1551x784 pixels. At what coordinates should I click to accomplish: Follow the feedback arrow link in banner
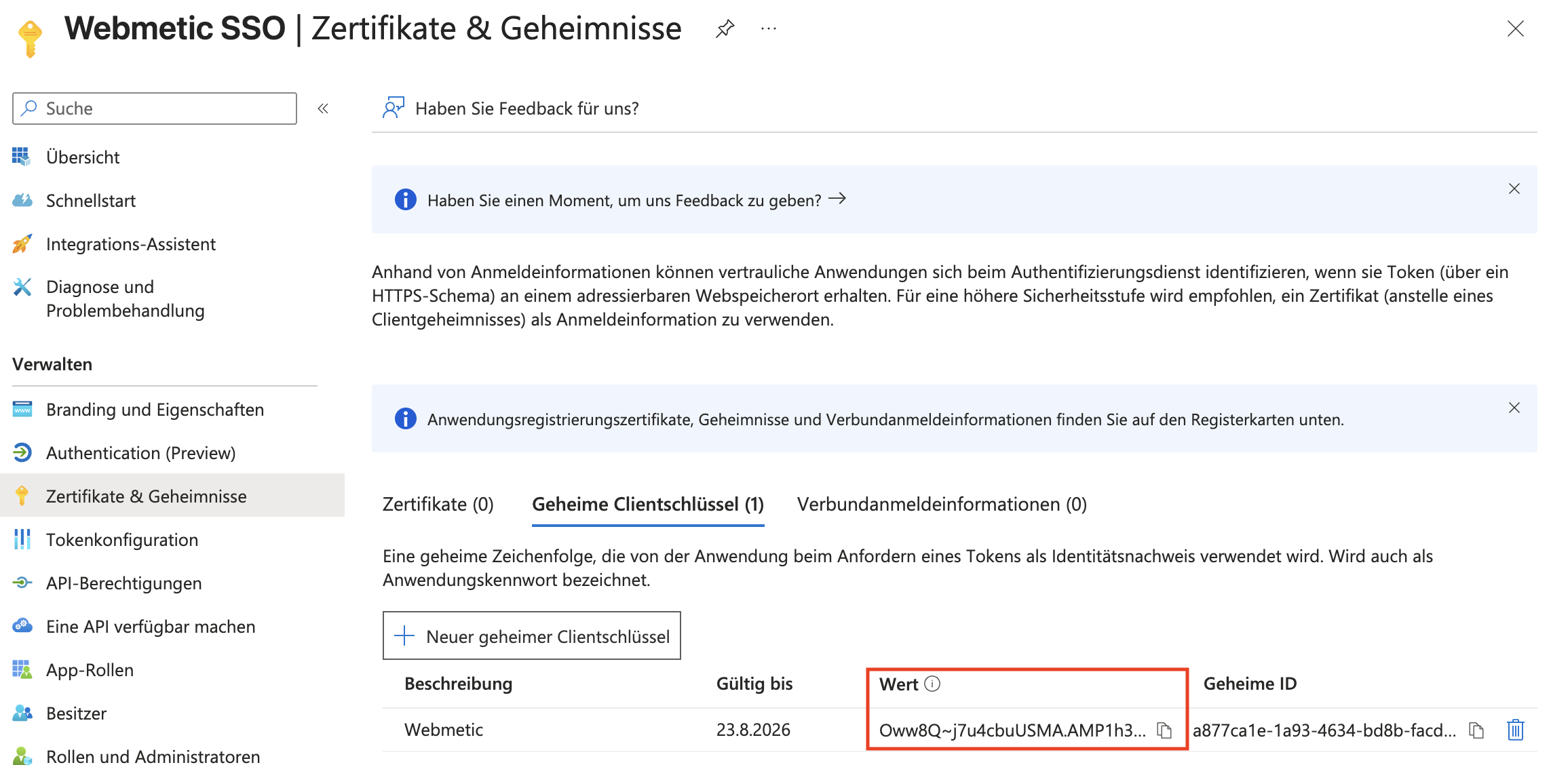(x=837, y=199)
